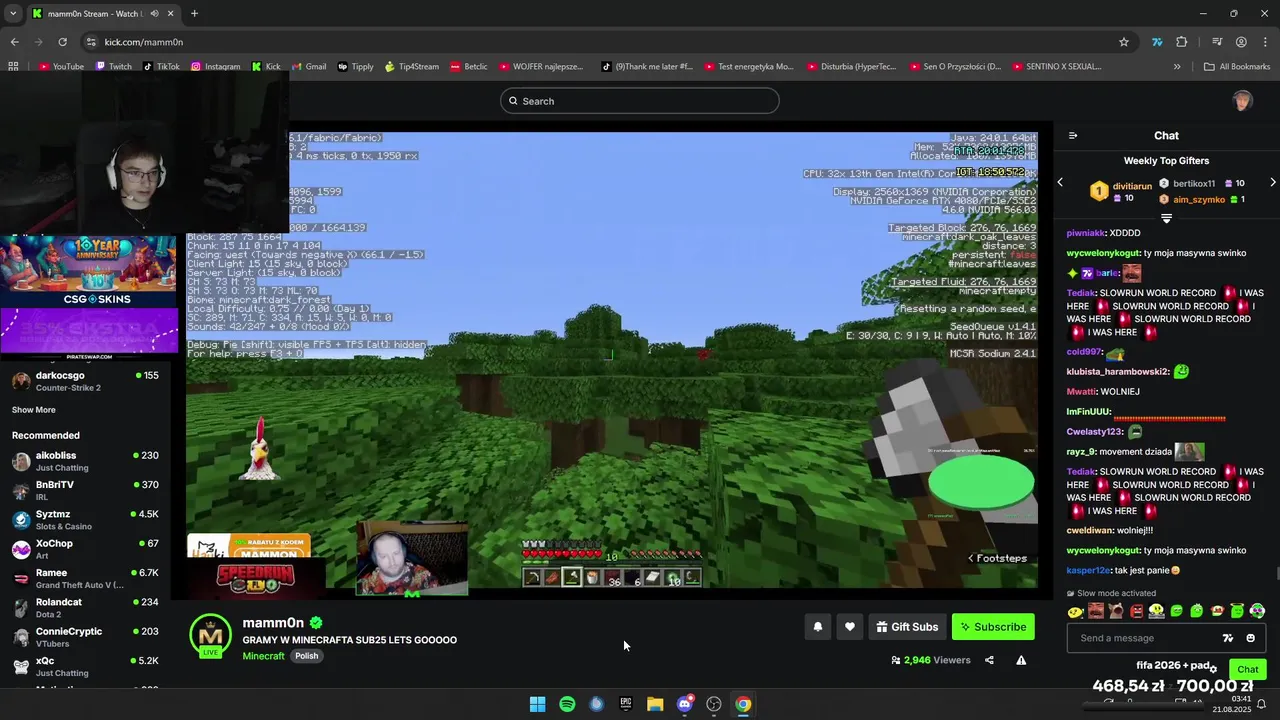Open Windows Start menu

pos(537,704)
